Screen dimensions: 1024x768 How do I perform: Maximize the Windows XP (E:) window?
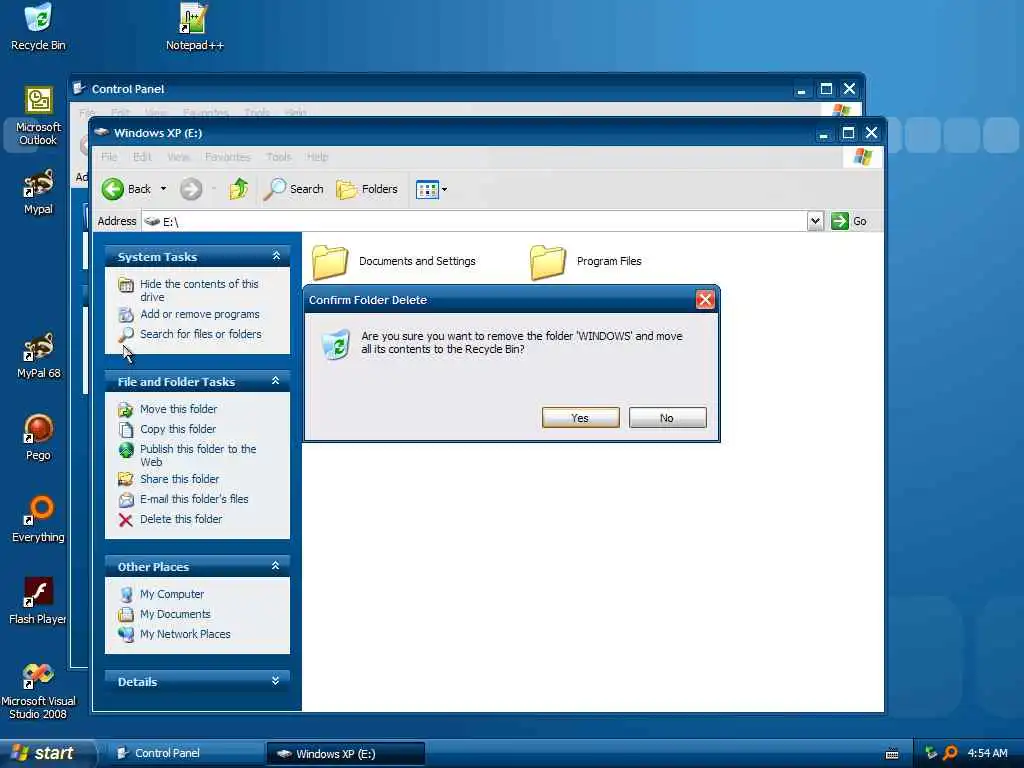coord(848,133)
